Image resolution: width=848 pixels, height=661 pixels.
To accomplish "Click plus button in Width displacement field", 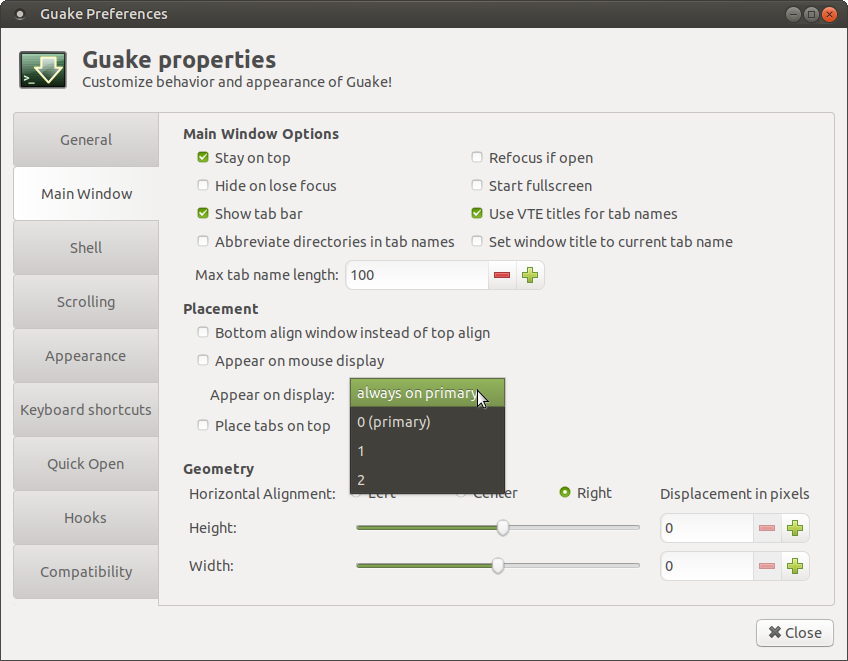I will (x=795, y=566).
